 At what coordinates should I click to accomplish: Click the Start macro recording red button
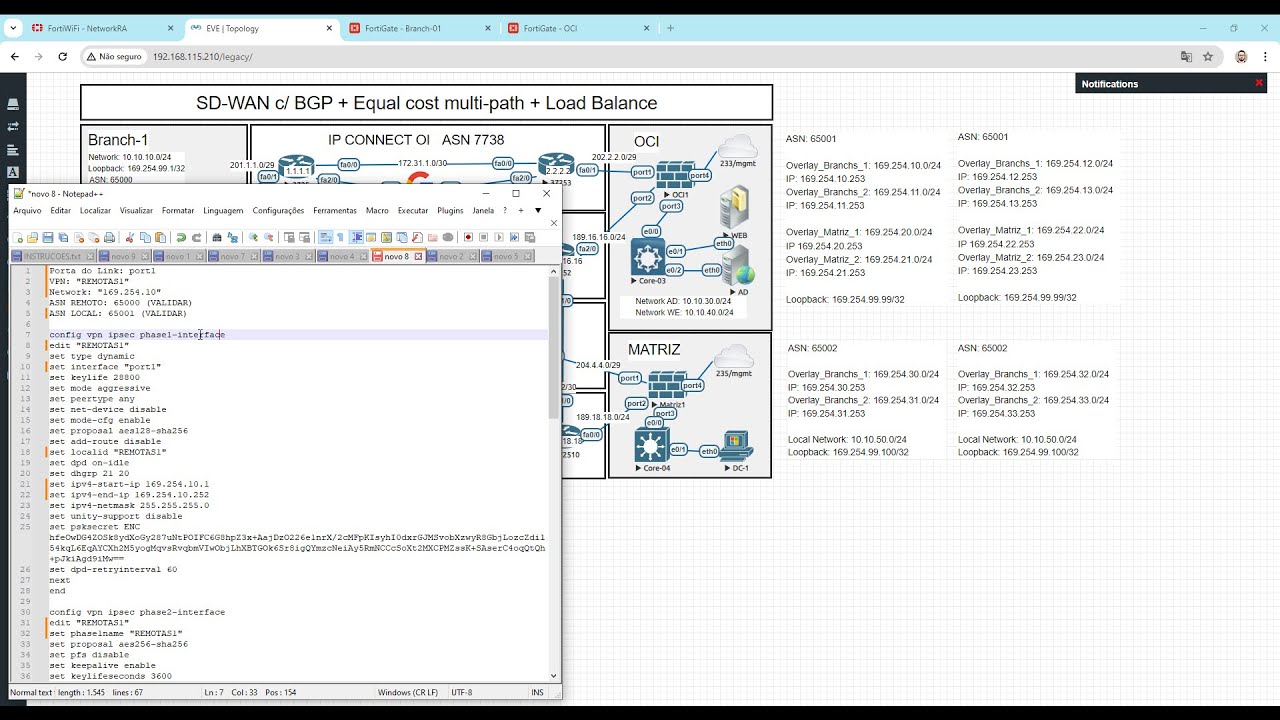click(x=468, y=238)
